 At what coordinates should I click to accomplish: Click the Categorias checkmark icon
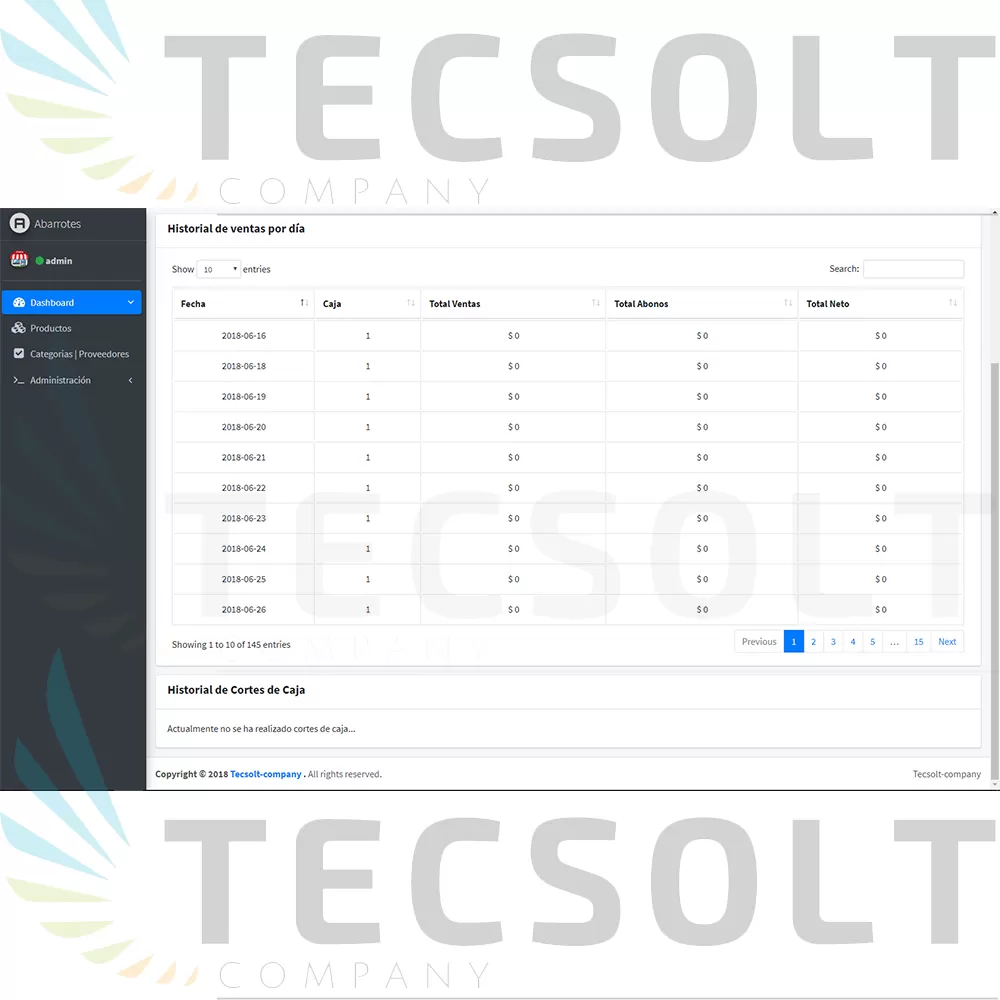[18, 354]
